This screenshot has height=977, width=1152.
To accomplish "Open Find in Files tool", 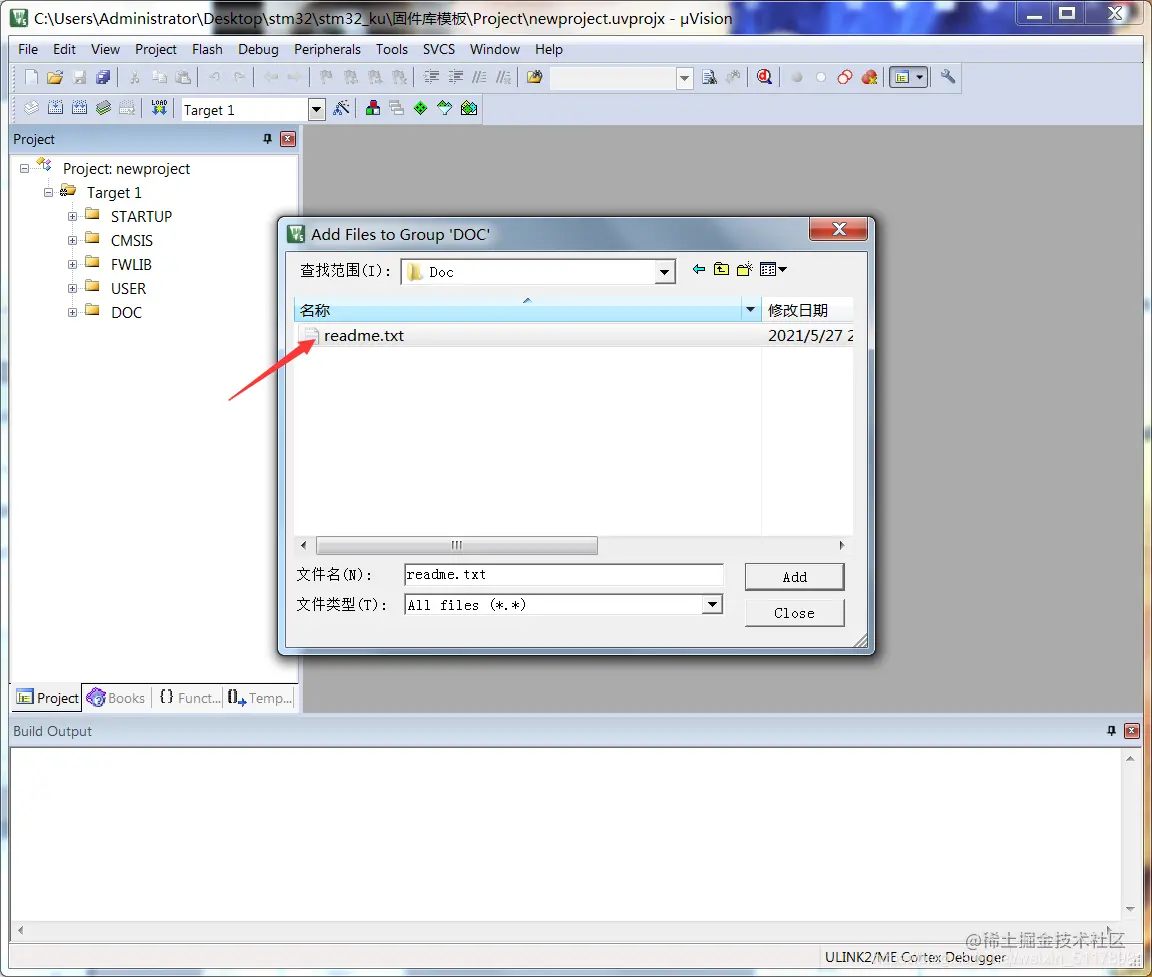I will coord(534,77).
